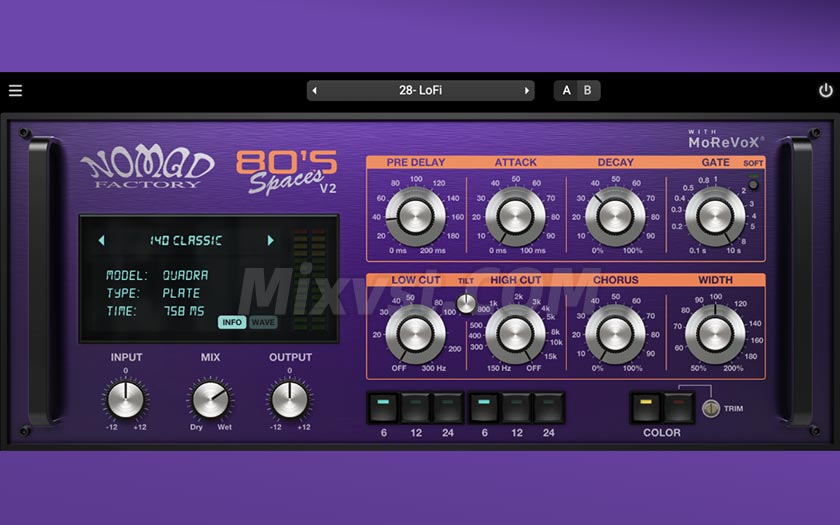Image resolution: width=840 pixels, height=525 pixels.
Task: Go to previous preset arrow in top bar
Action: point(314,91)
